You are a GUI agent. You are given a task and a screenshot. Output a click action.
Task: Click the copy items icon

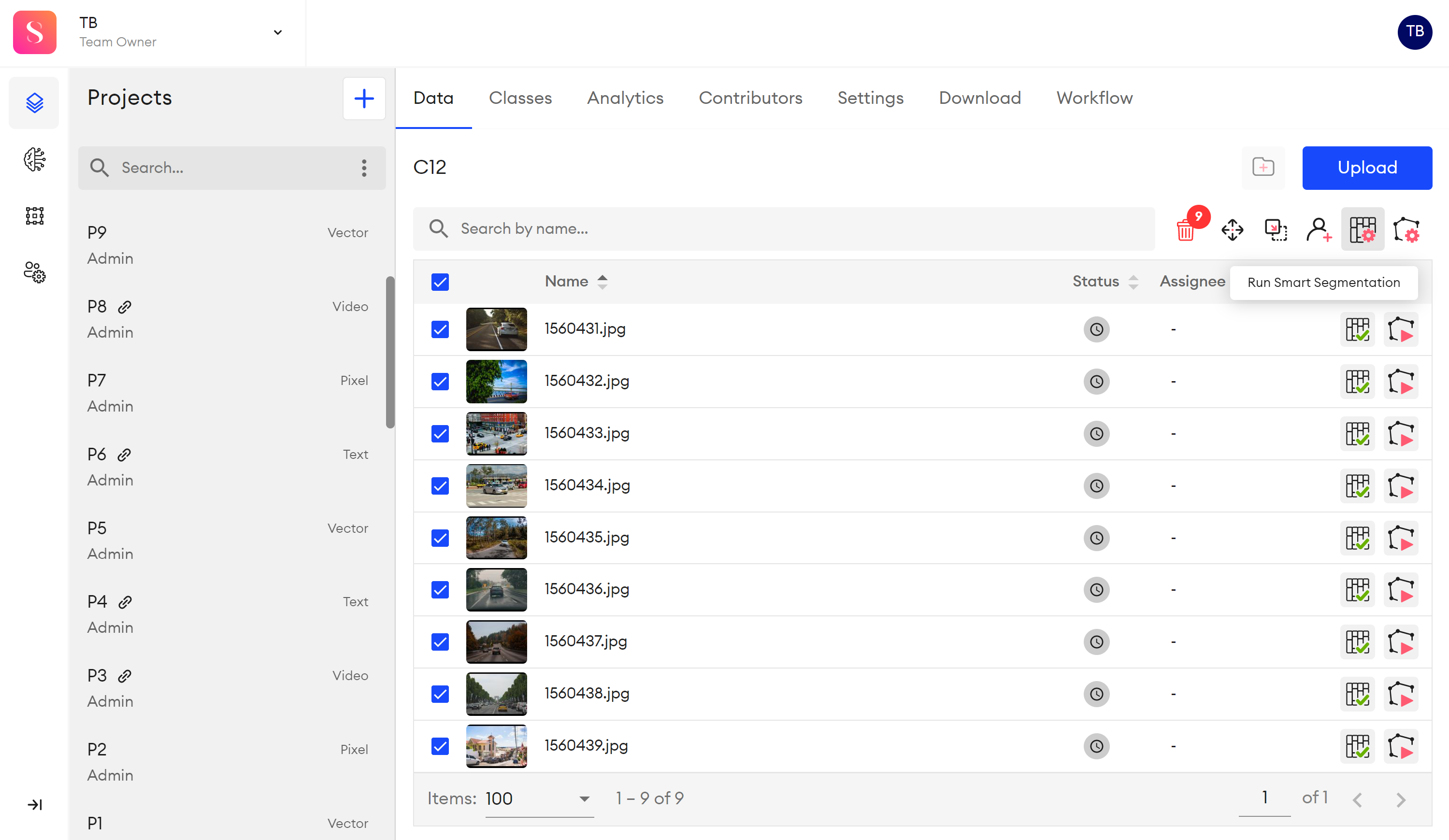click(x=1276, y=229)
